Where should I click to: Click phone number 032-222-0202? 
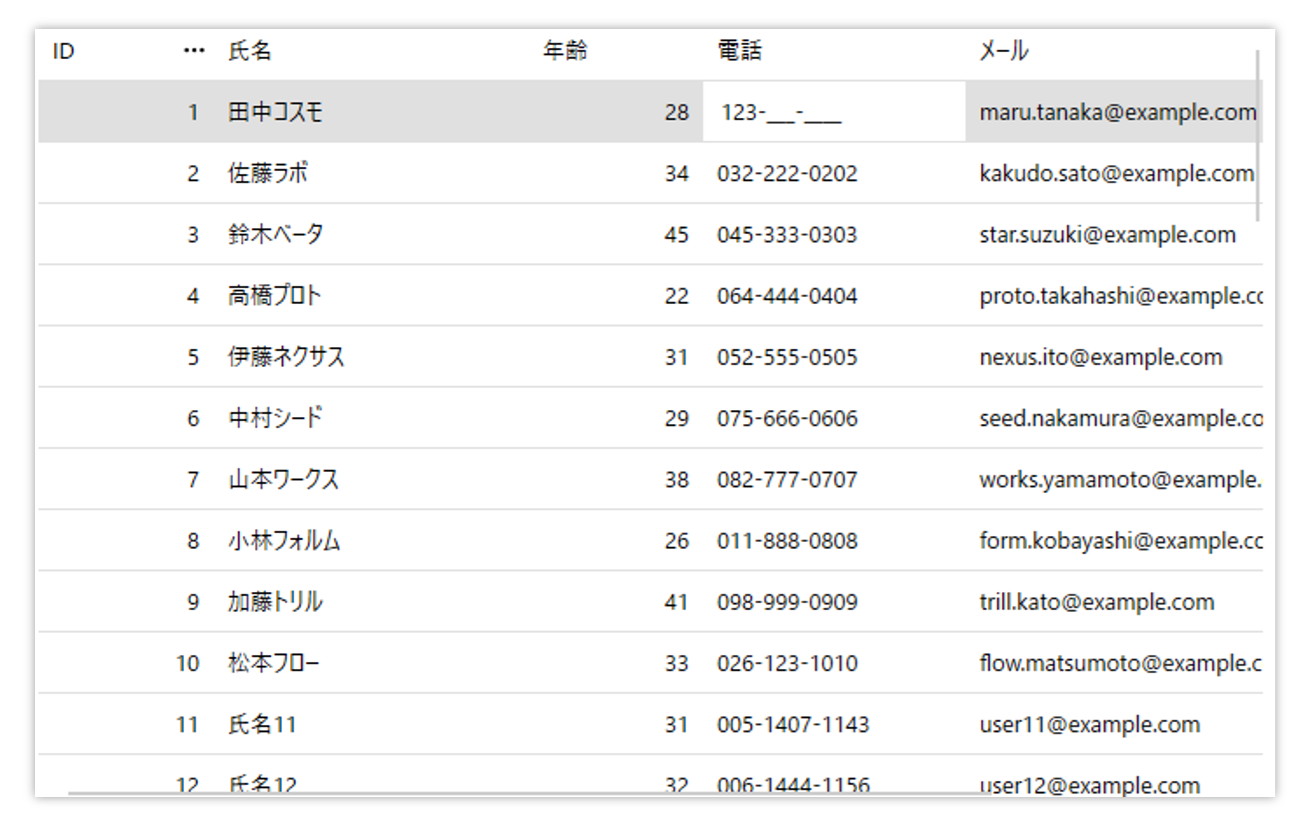click(x=787, y=173)
